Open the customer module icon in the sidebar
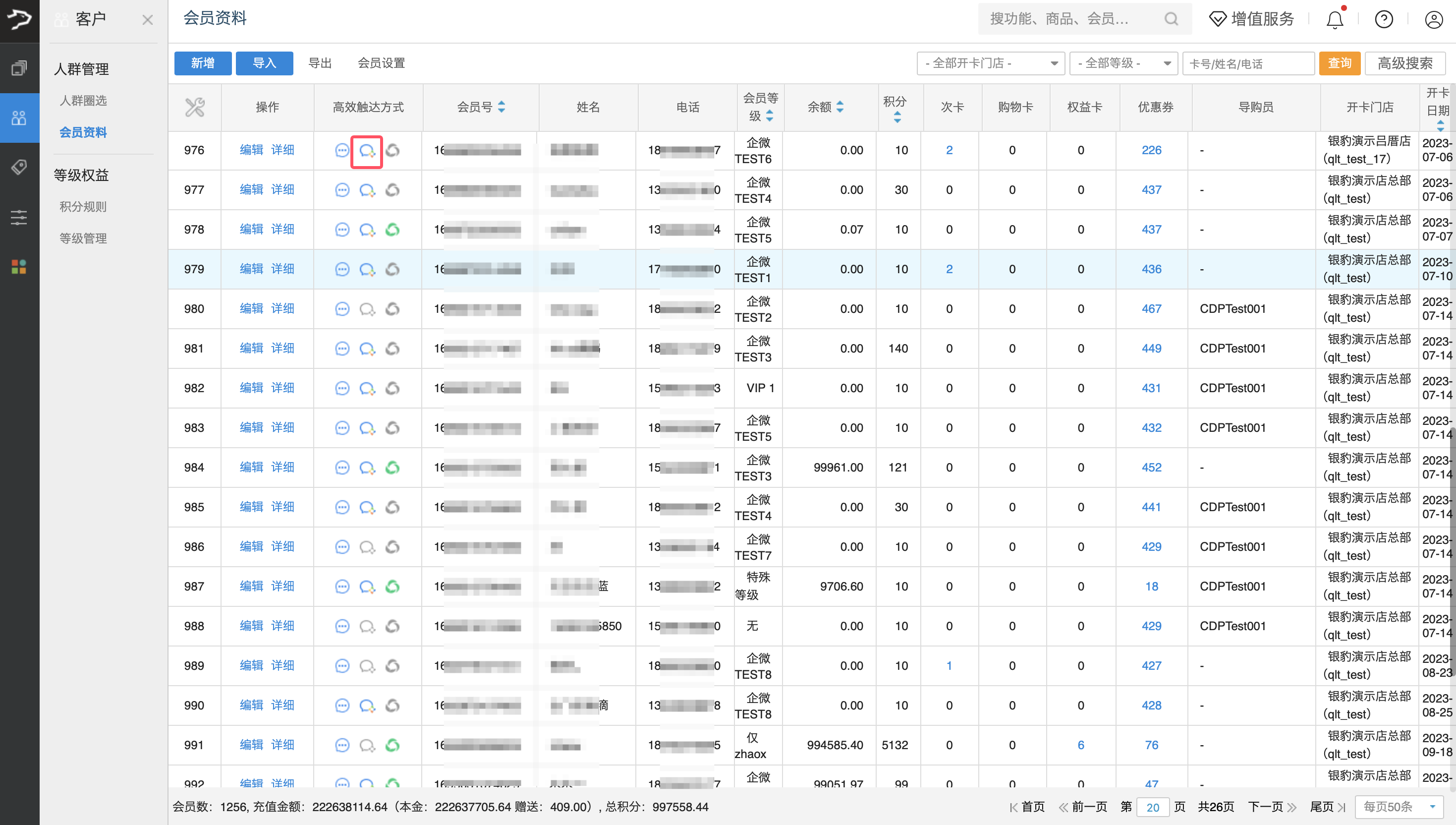This screenshot has width=1456, height=825. [x=19, y=118]
